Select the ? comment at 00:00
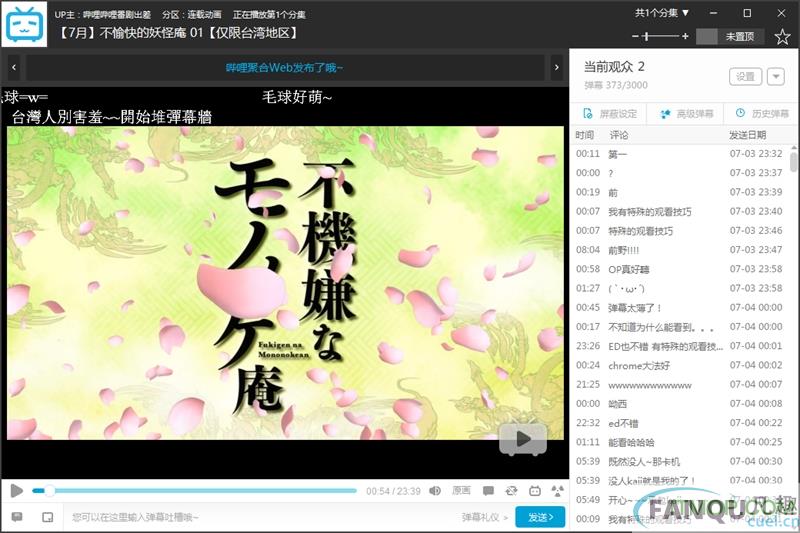800x533 pixels. point(681,173)
